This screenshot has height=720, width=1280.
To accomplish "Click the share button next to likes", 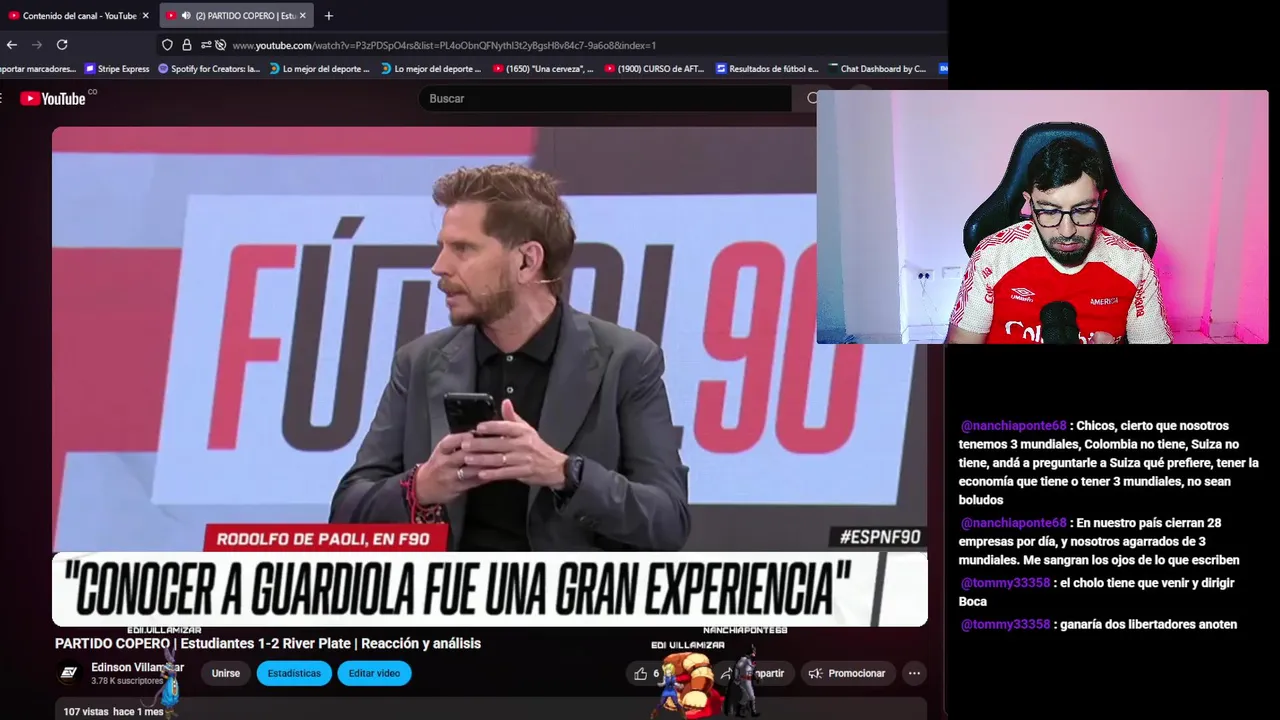I will [x=755, y=673].
